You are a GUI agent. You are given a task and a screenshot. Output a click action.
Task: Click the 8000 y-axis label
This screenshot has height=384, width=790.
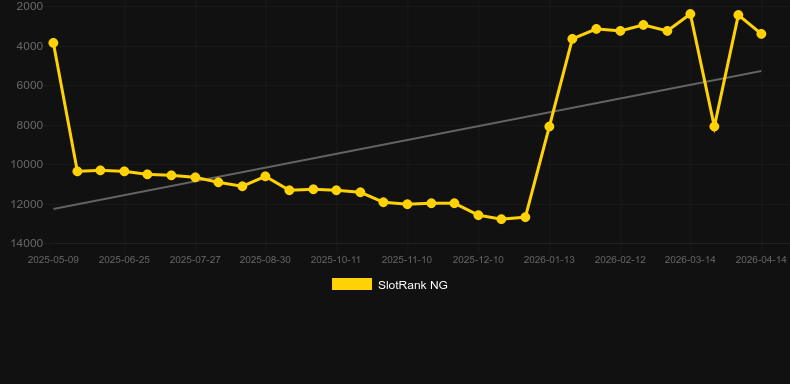coord(29,125)
